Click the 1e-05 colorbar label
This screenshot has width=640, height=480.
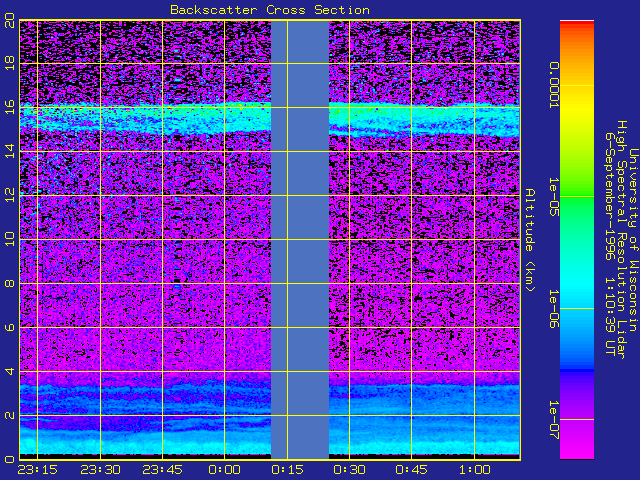point(553,197)
